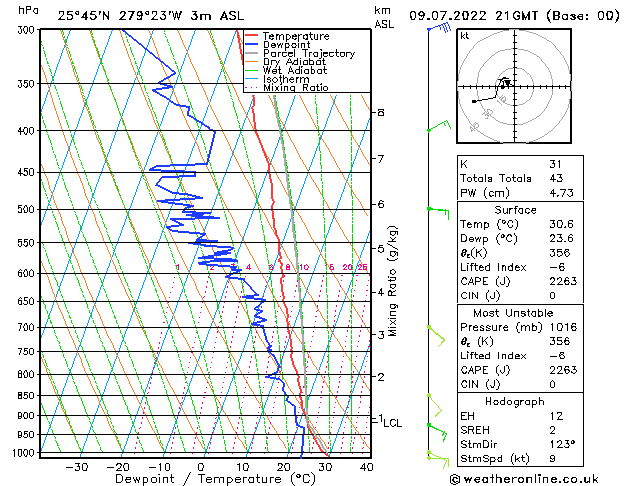The height and width of the screenshot is (486, 629).
Task: Click the 'Mixing Ratio' legend entry
Action: 296,87
